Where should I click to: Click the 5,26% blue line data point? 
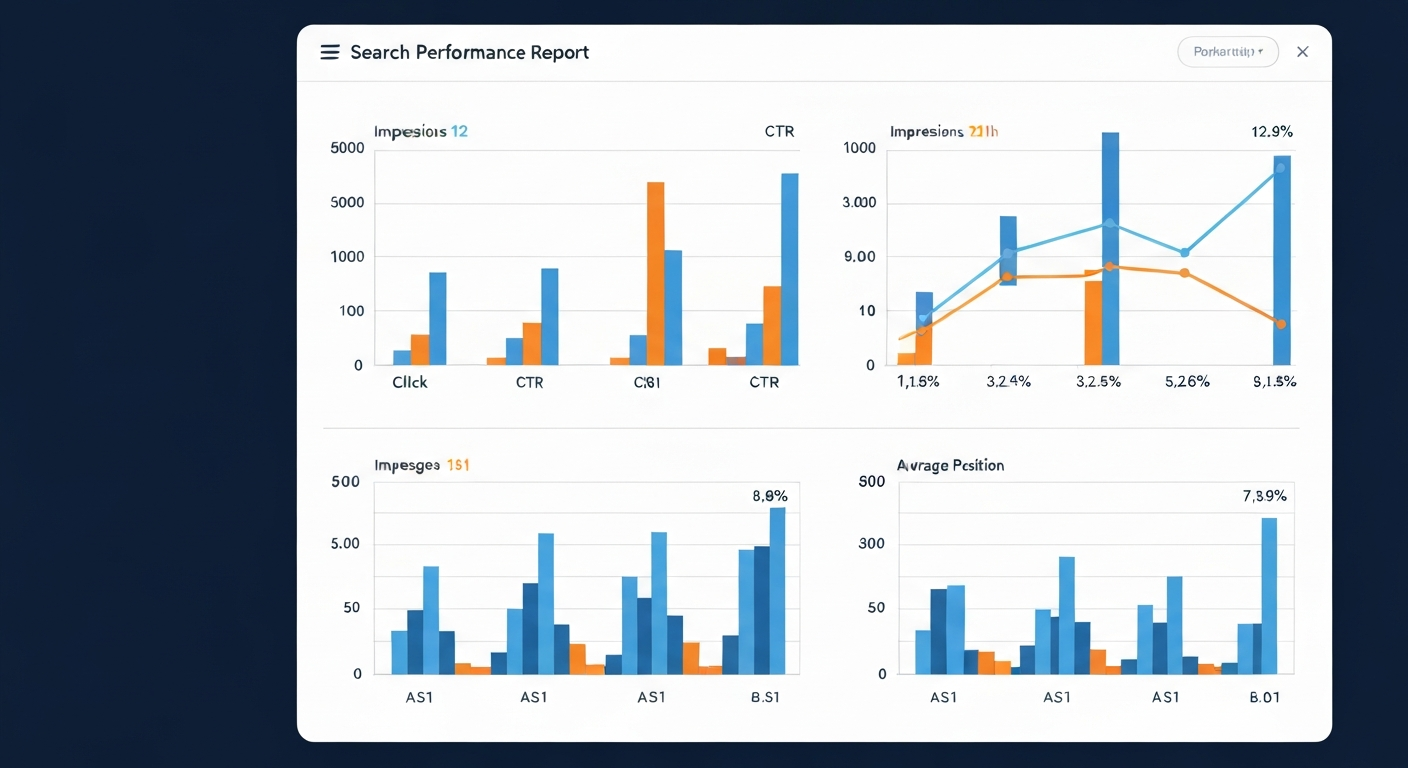[1185, 253]
